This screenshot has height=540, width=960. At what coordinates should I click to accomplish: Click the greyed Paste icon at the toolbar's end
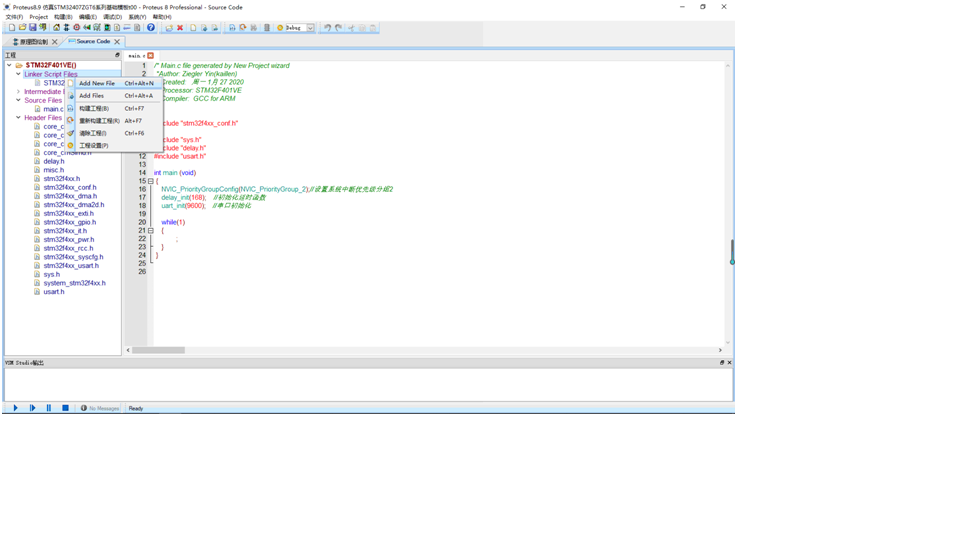coord(373,28)
